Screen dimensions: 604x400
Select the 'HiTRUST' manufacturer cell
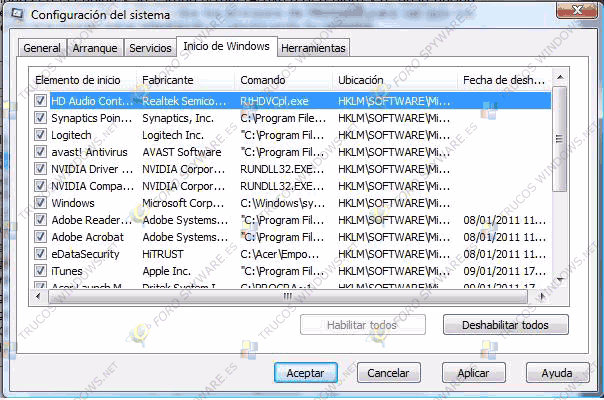click(163, 254)
